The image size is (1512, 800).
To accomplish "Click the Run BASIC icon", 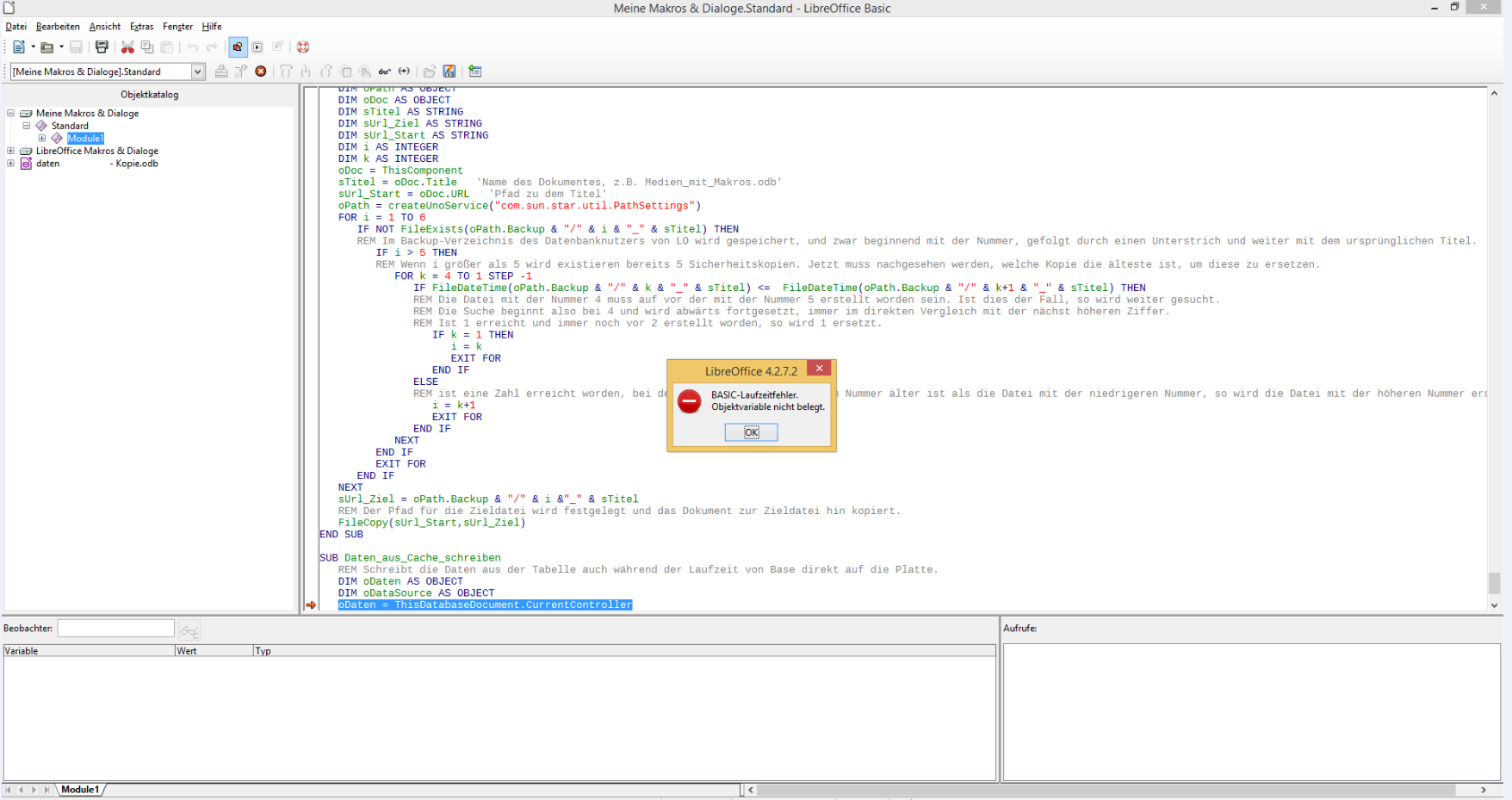I will pyautogui.click(x=241, y=71).
